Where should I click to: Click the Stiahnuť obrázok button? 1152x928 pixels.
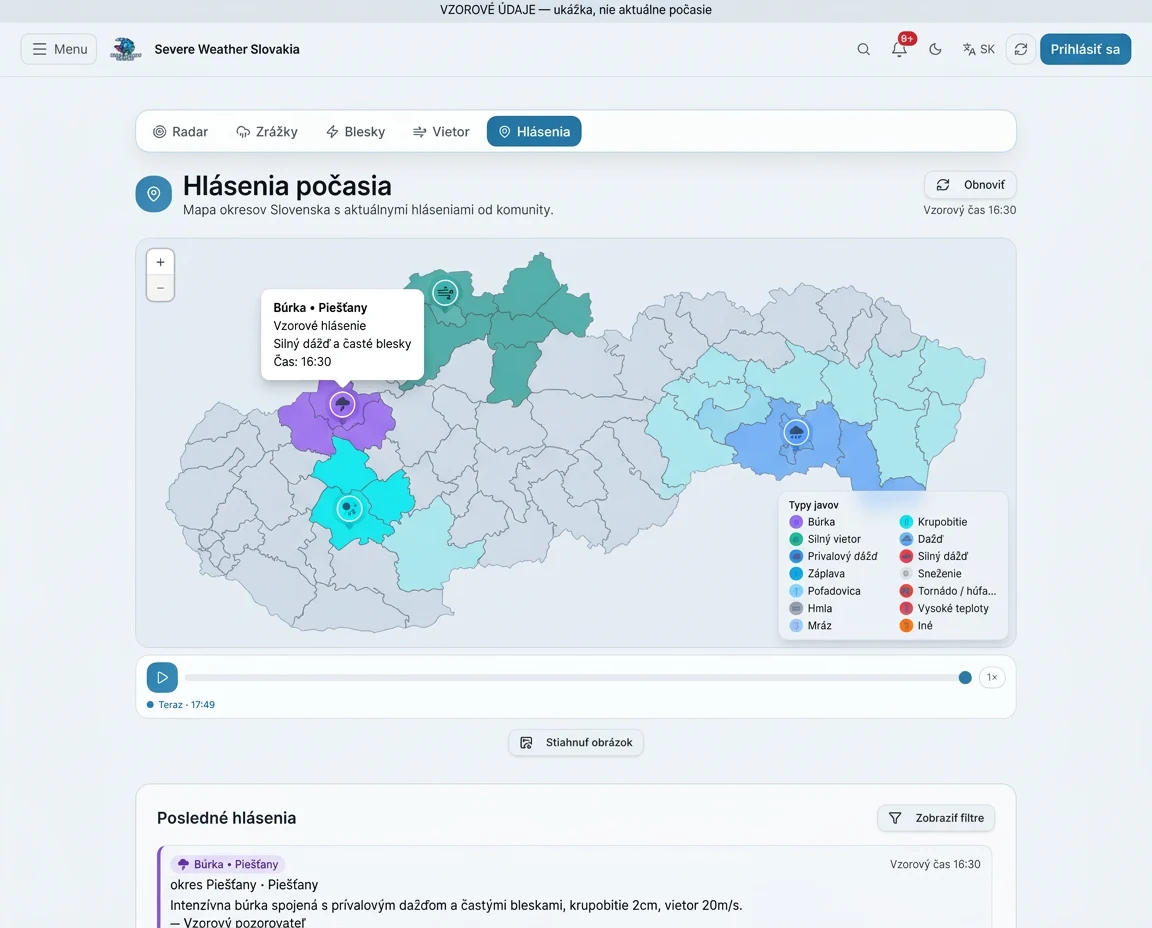click(576, 743)
